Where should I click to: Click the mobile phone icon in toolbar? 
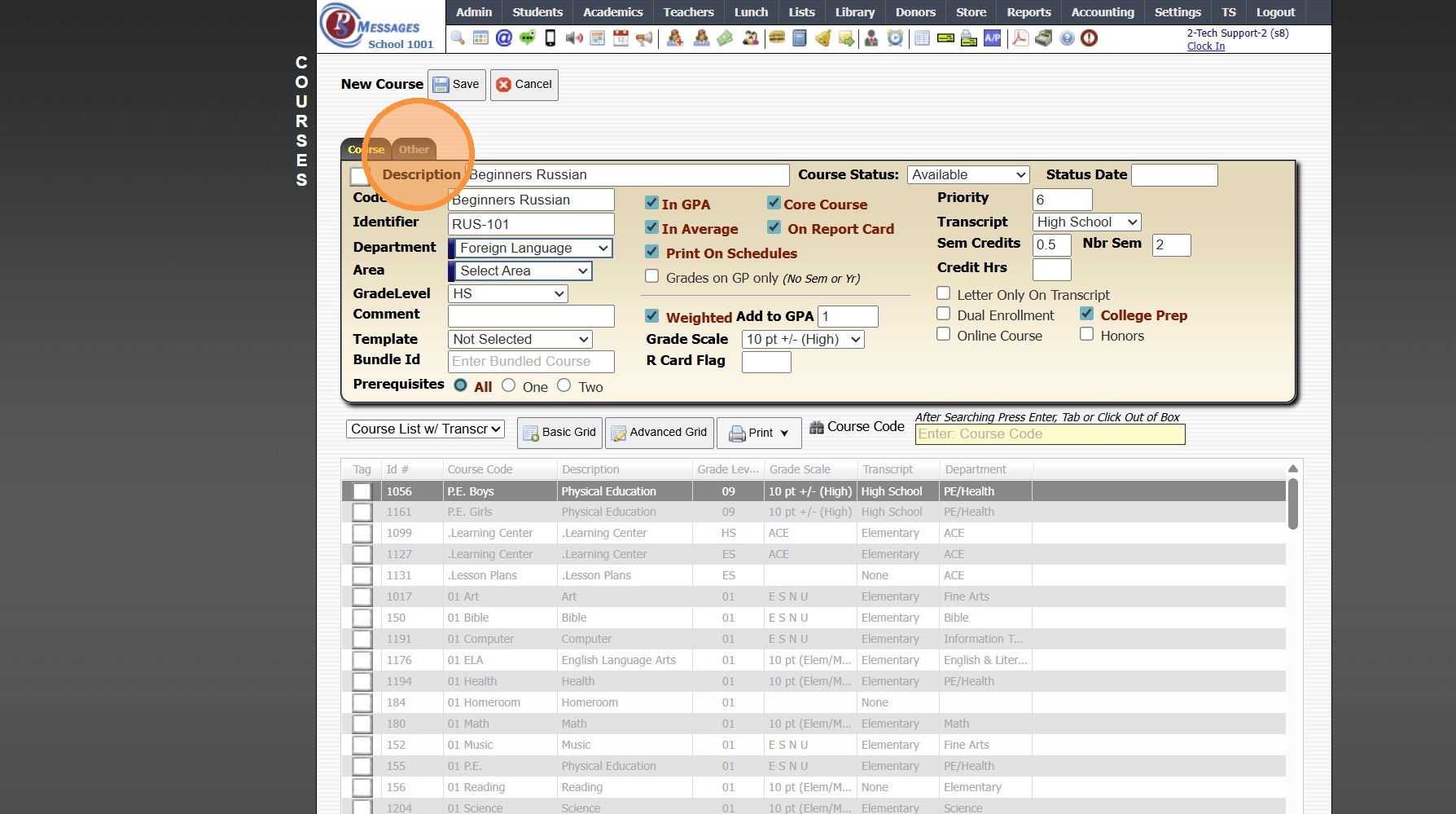point(550,38)
